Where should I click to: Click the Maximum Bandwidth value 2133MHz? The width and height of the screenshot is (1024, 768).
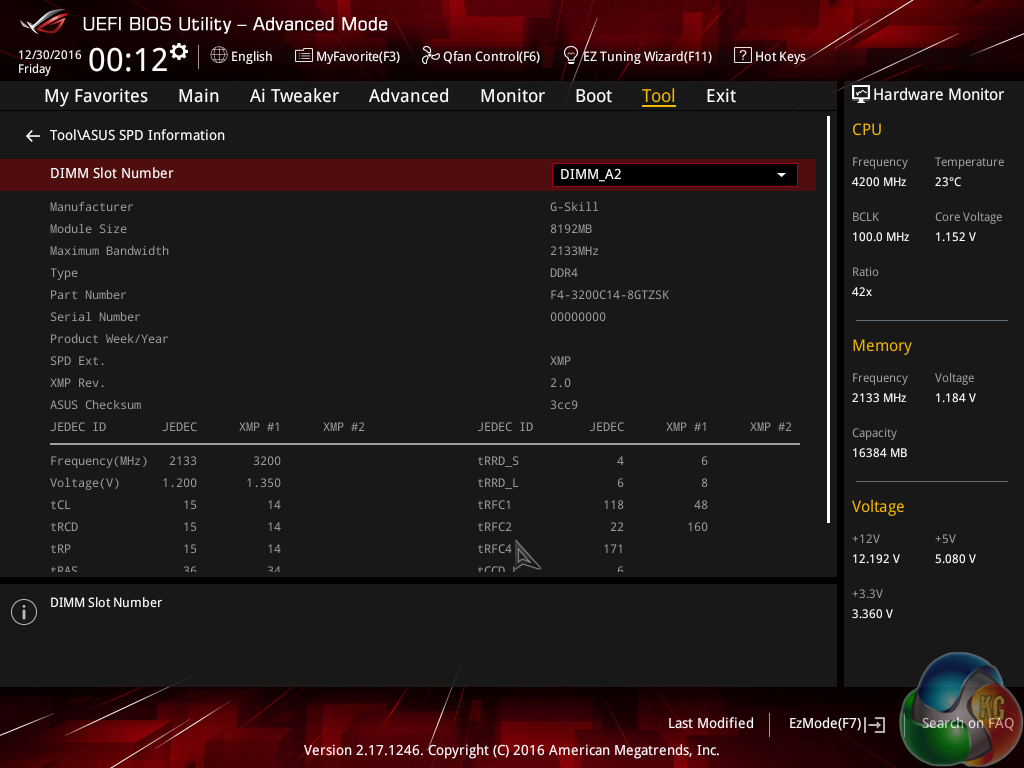pos(574,251)
